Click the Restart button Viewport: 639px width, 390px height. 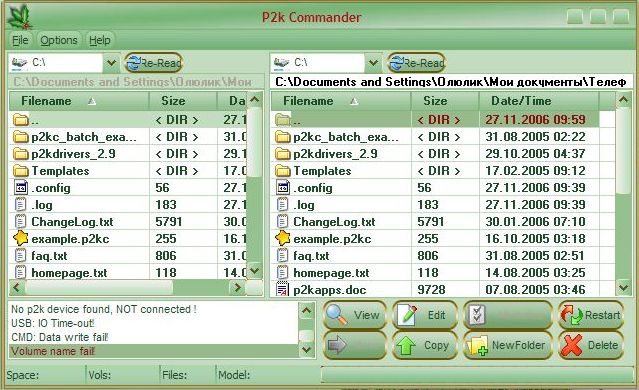(591, 315)
